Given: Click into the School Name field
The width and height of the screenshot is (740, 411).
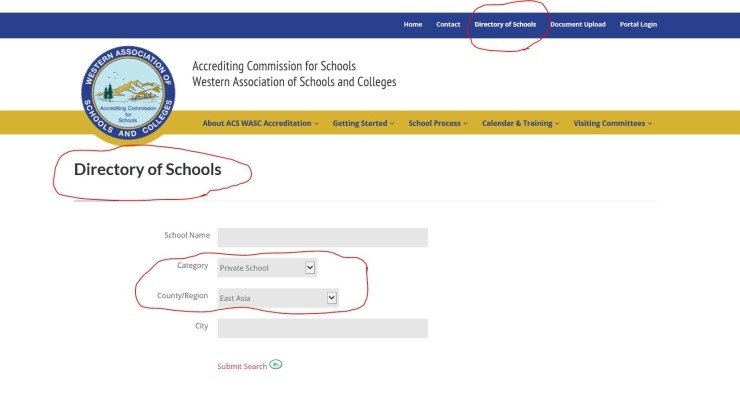Looking at the screenshot, I should coord(322,237).
